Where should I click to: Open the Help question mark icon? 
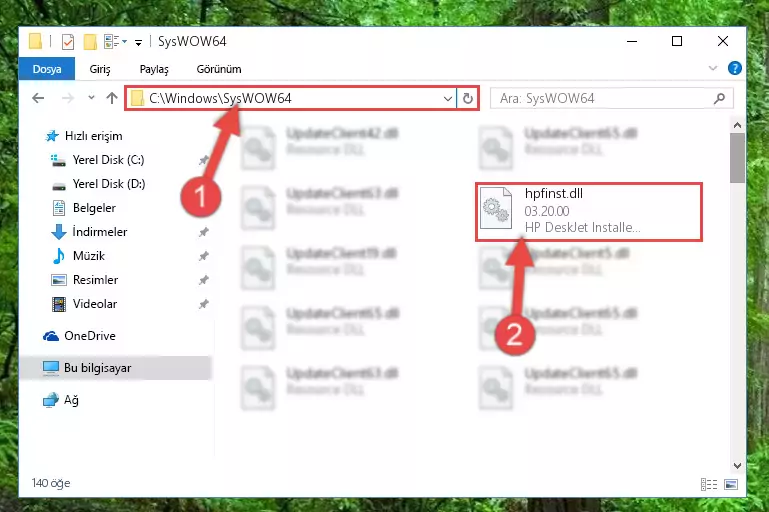pos(734,68)
